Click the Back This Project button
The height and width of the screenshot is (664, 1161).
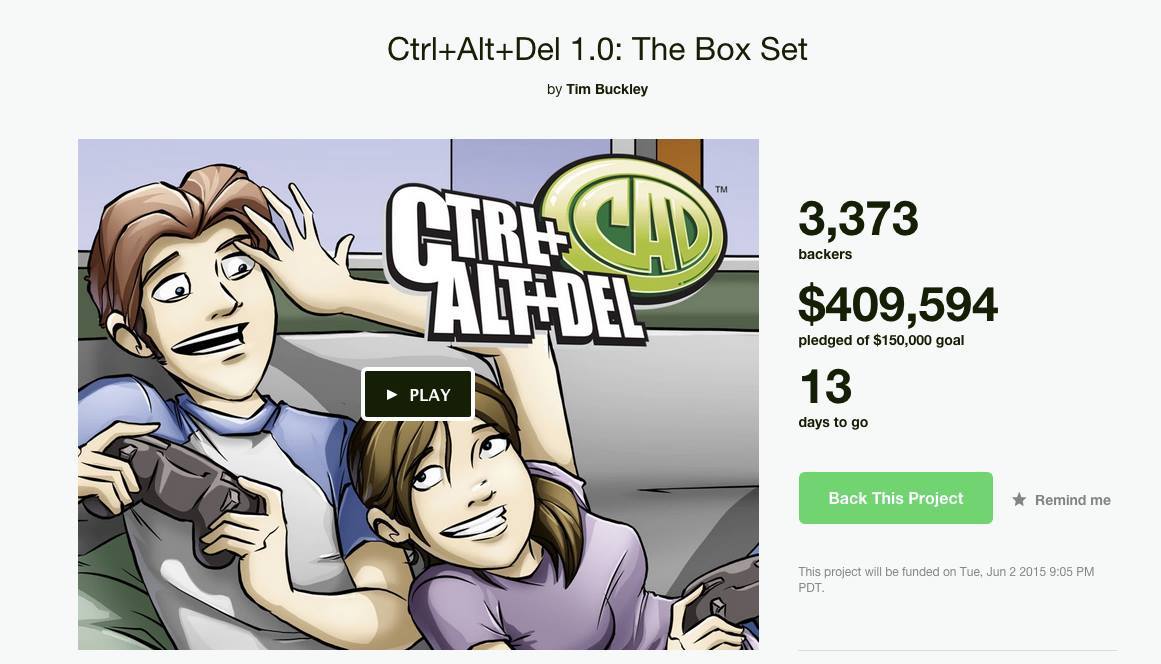895,498
